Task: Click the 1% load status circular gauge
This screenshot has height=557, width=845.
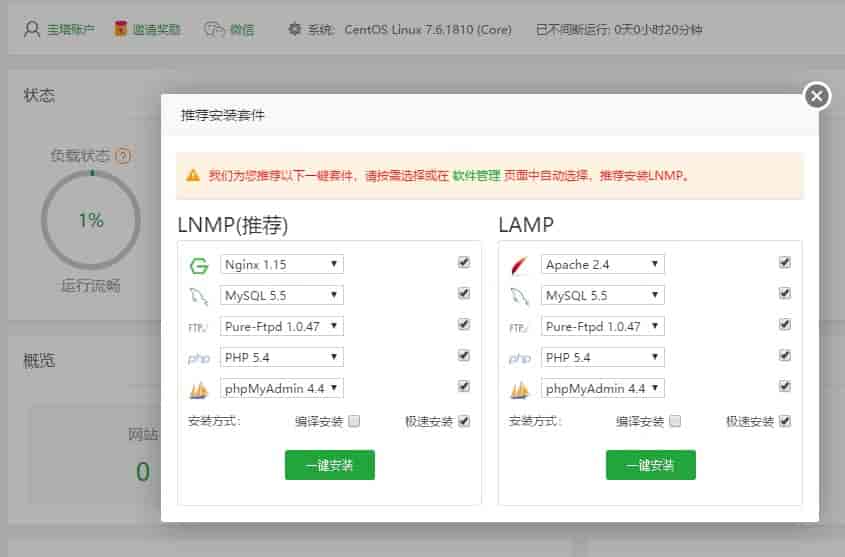Action: point(91,220)
